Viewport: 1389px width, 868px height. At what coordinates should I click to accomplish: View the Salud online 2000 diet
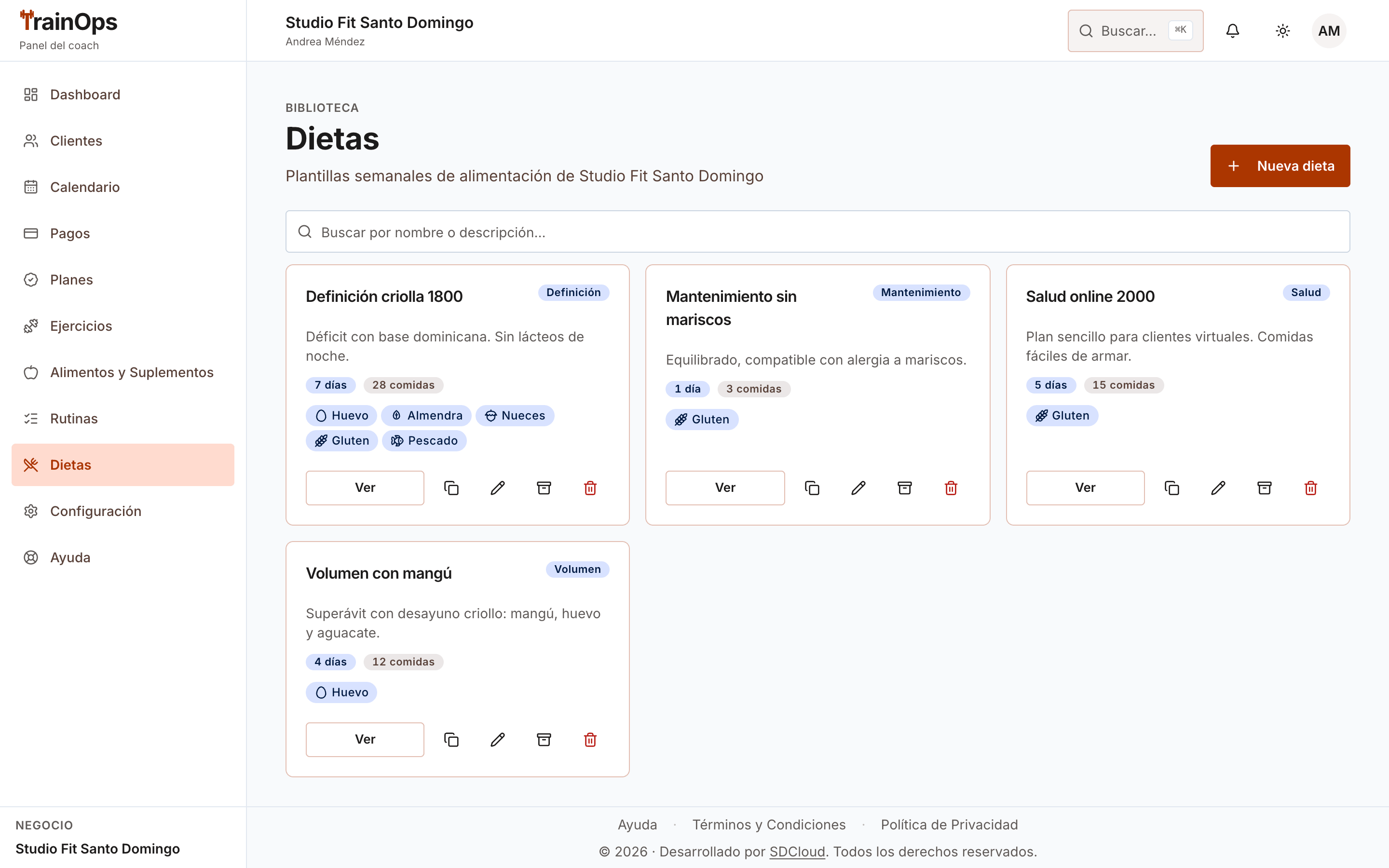coord(1085,488)
